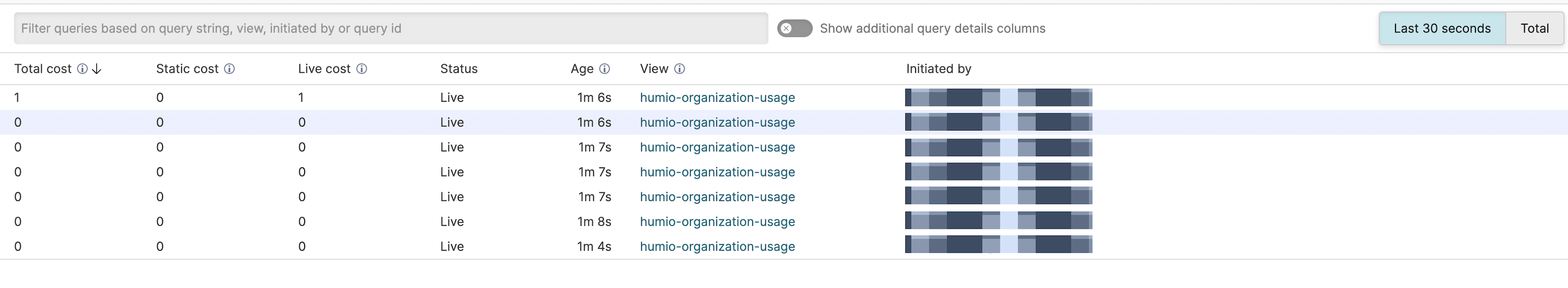Click the Age column header label

pos(581,69)
